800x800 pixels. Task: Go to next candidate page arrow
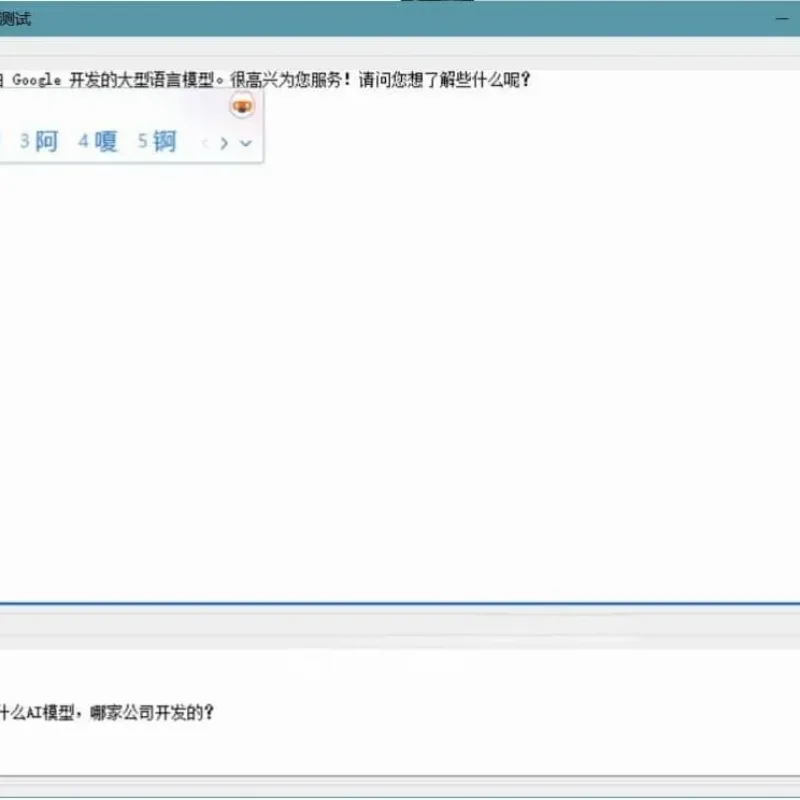[224, 143]
